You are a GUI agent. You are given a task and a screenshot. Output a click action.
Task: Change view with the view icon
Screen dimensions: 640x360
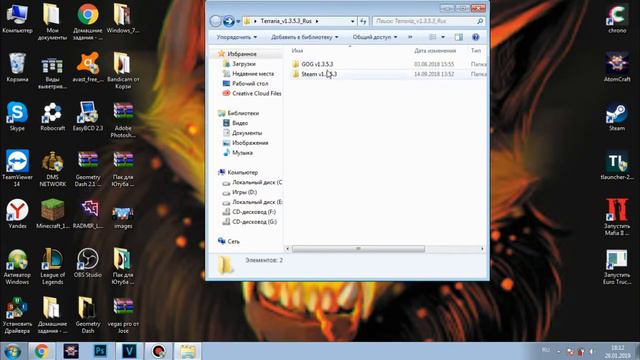pos(433,37)
